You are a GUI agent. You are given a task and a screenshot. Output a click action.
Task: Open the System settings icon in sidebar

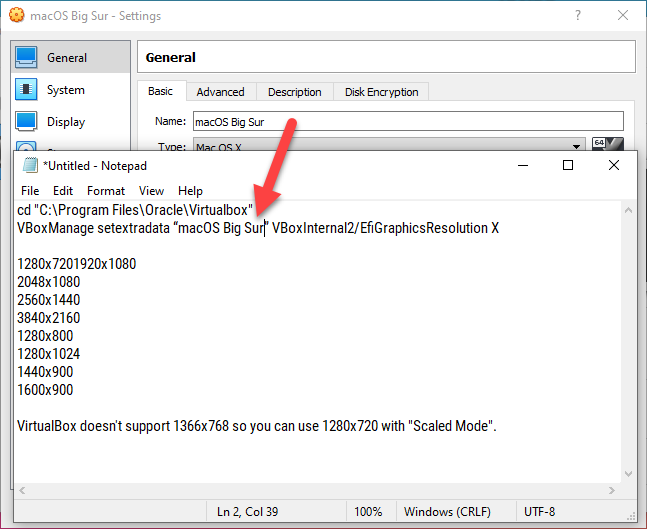tap(27, 90)
